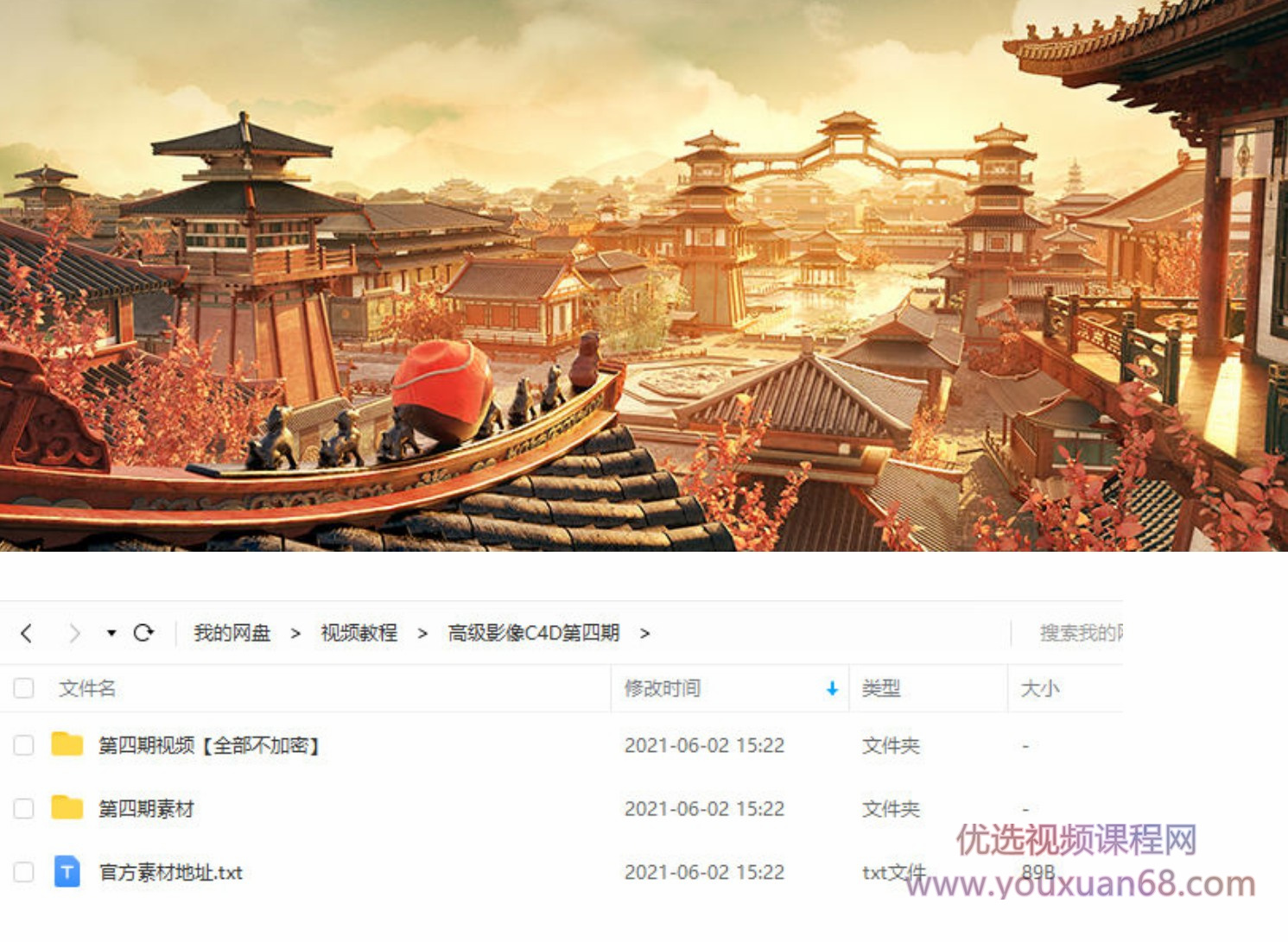Select the 高级影像C4D第四期 breadcrumb
The width and height of the screenshot is (1288, 942).
click(x=534, y=633)
